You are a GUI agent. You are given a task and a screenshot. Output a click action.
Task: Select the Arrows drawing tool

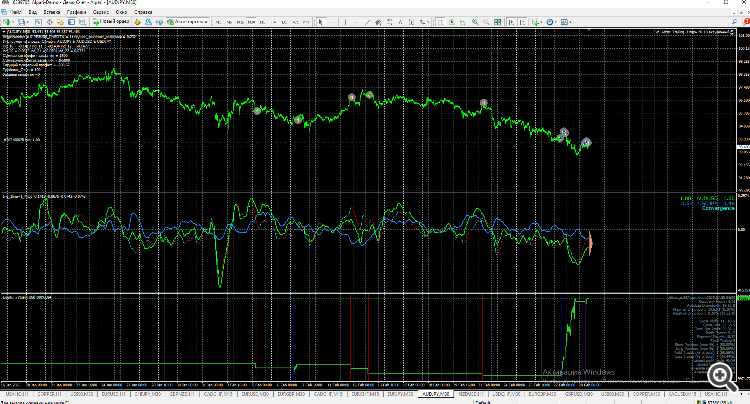point(422,22)
